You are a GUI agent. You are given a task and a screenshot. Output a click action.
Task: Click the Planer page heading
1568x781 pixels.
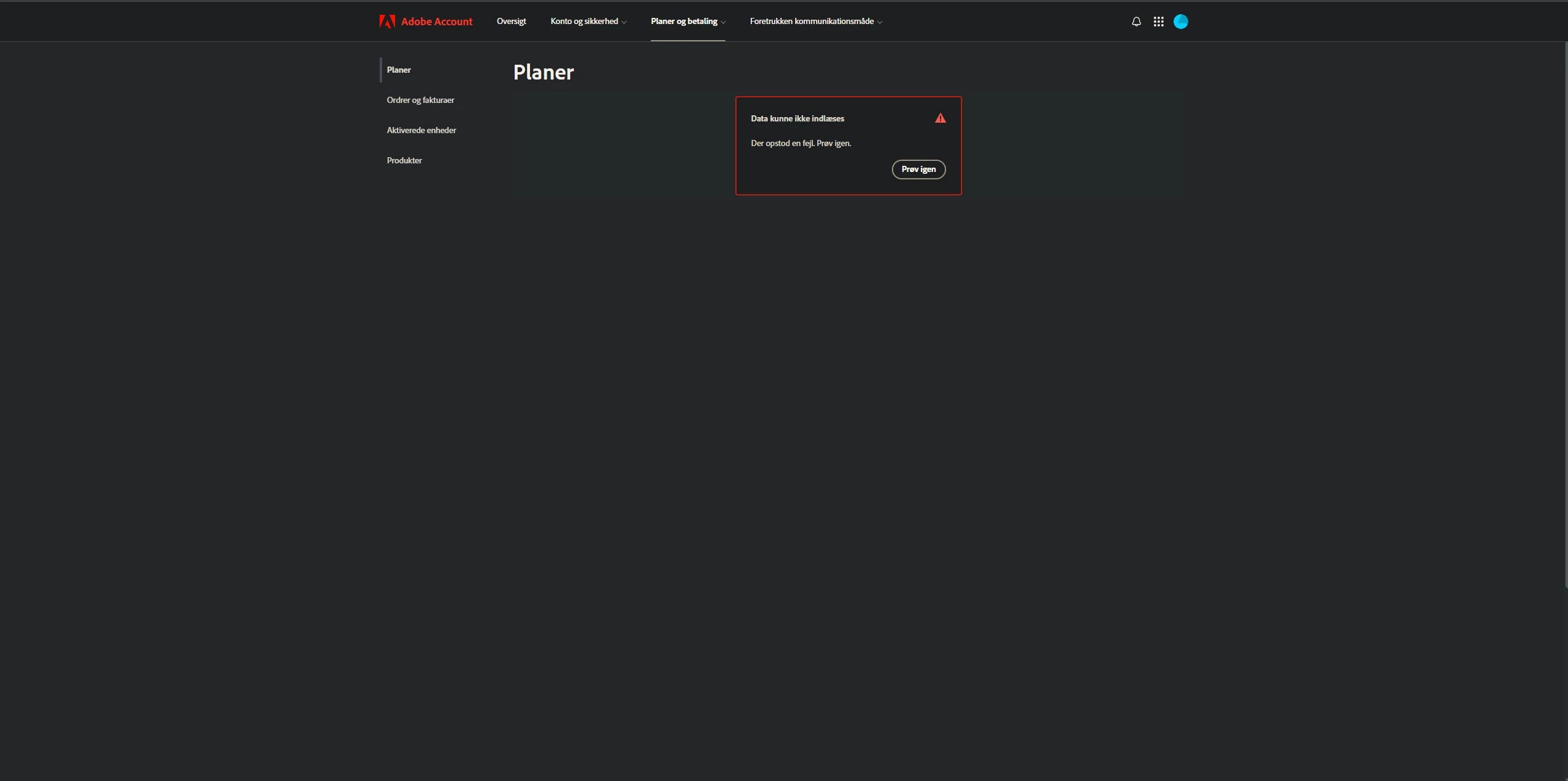(543, 72)
